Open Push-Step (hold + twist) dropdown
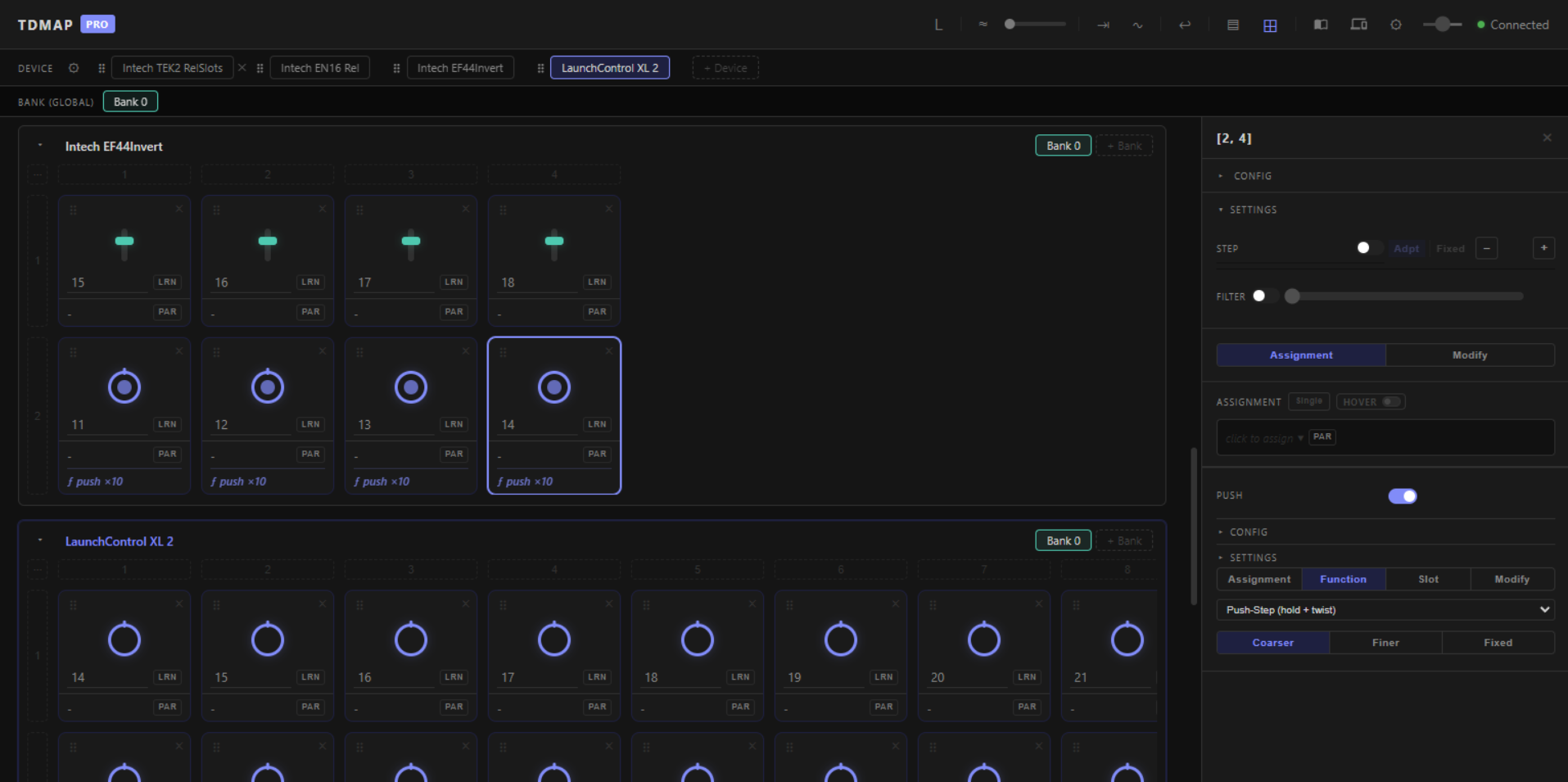This screenshot has height=782, width=1568. (1385, 610)
